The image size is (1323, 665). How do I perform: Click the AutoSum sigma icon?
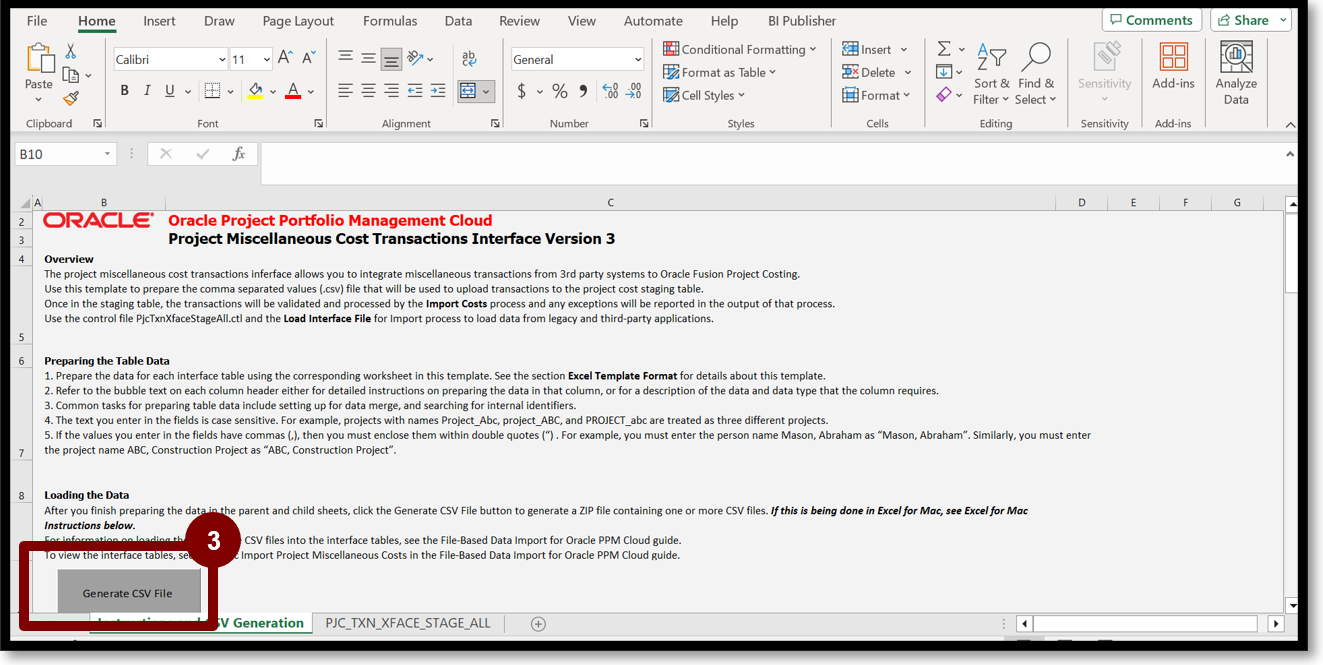944,49
